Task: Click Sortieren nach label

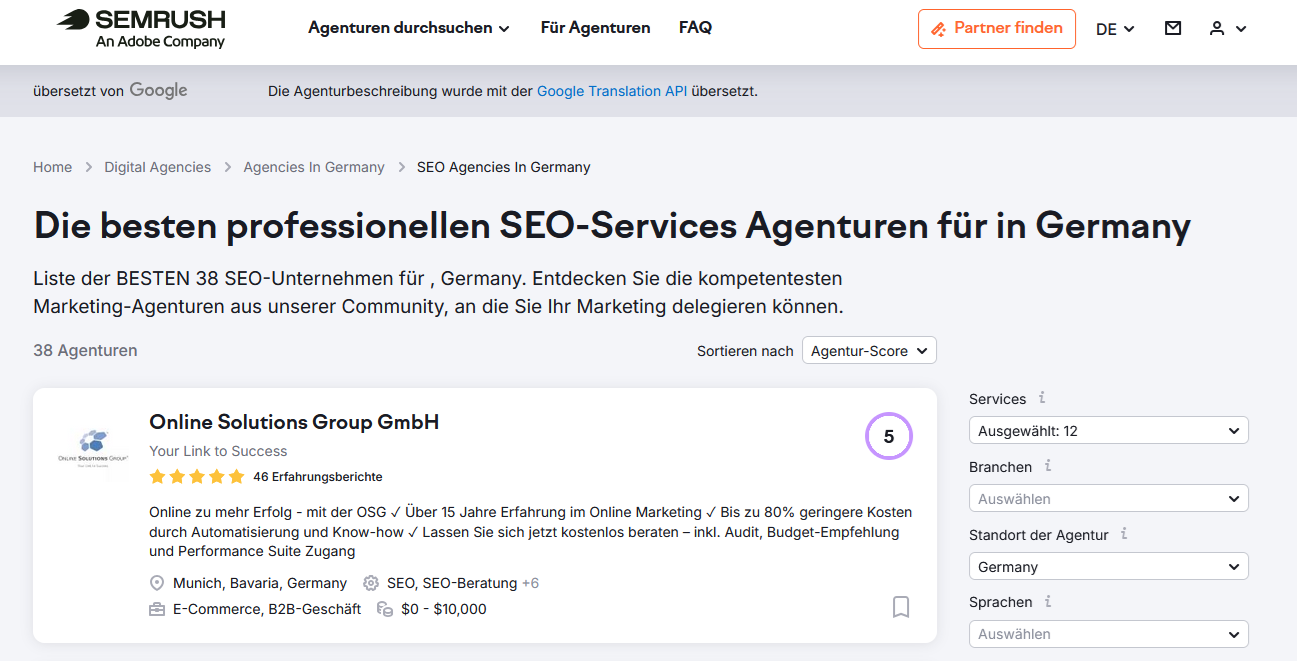Action: (745, 351)
